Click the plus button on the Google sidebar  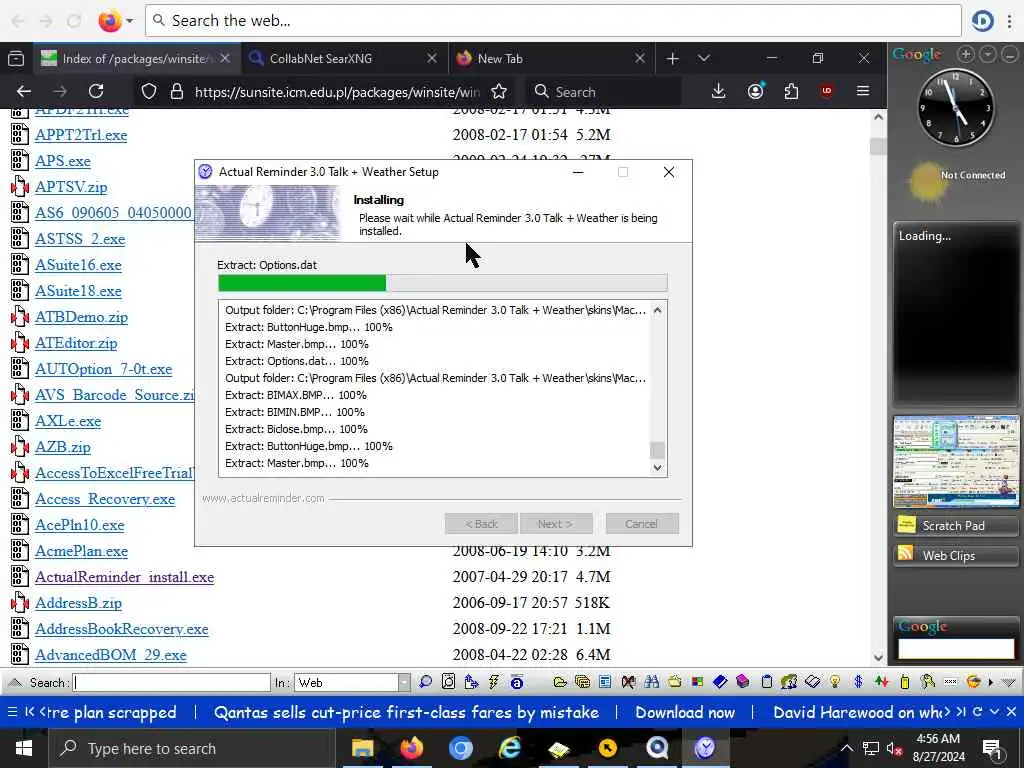pos(966,54)
